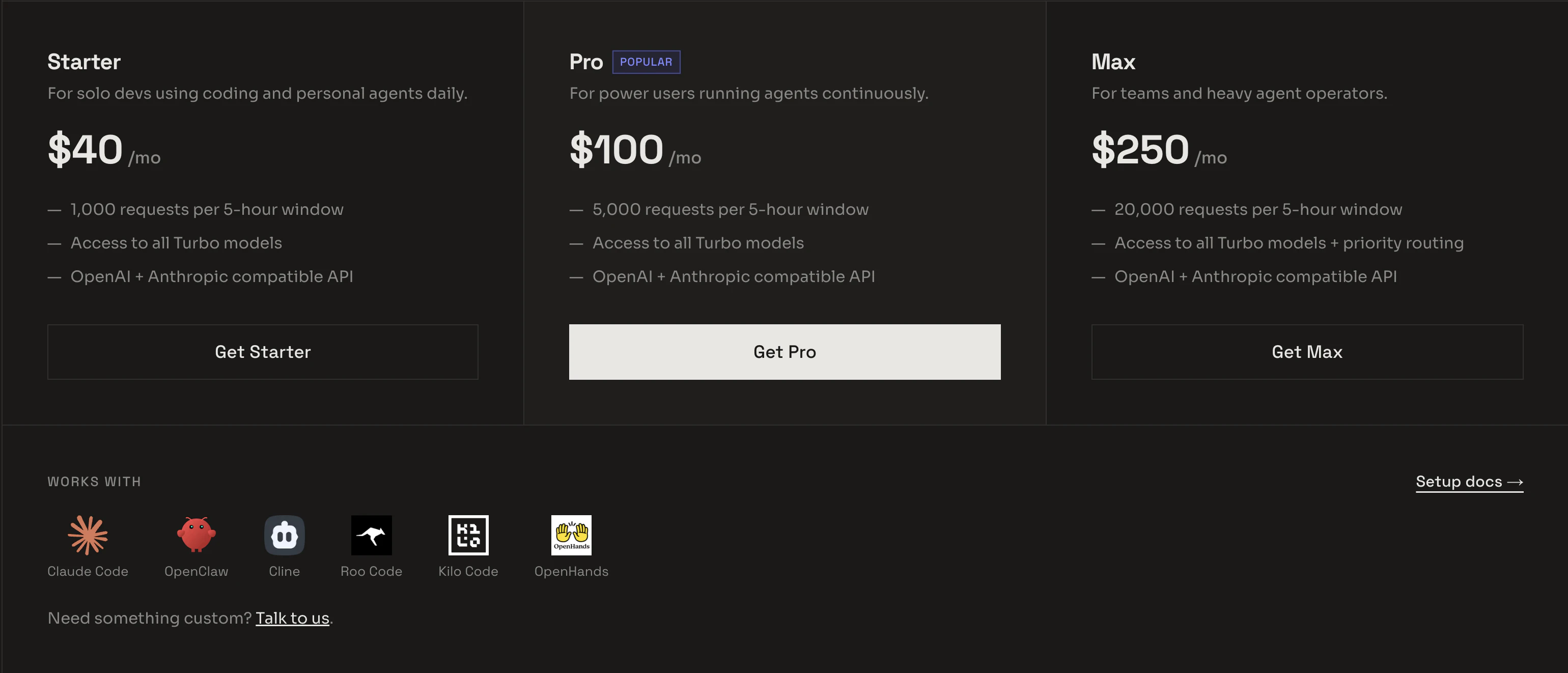This screenshot has width=1568, height=673.
Task: Select the Starter plan heading
Action: [x=84, y=62]
